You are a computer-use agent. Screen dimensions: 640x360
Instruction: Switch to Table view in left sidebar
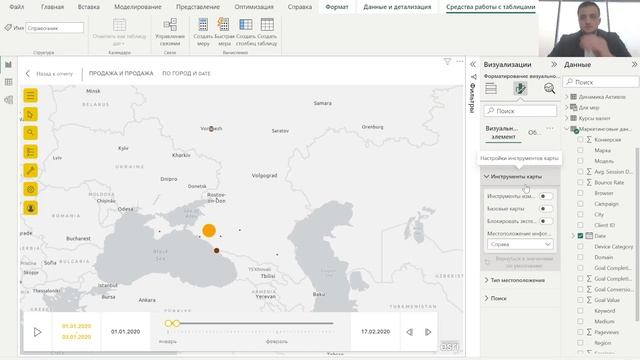(x=9, y=82)
